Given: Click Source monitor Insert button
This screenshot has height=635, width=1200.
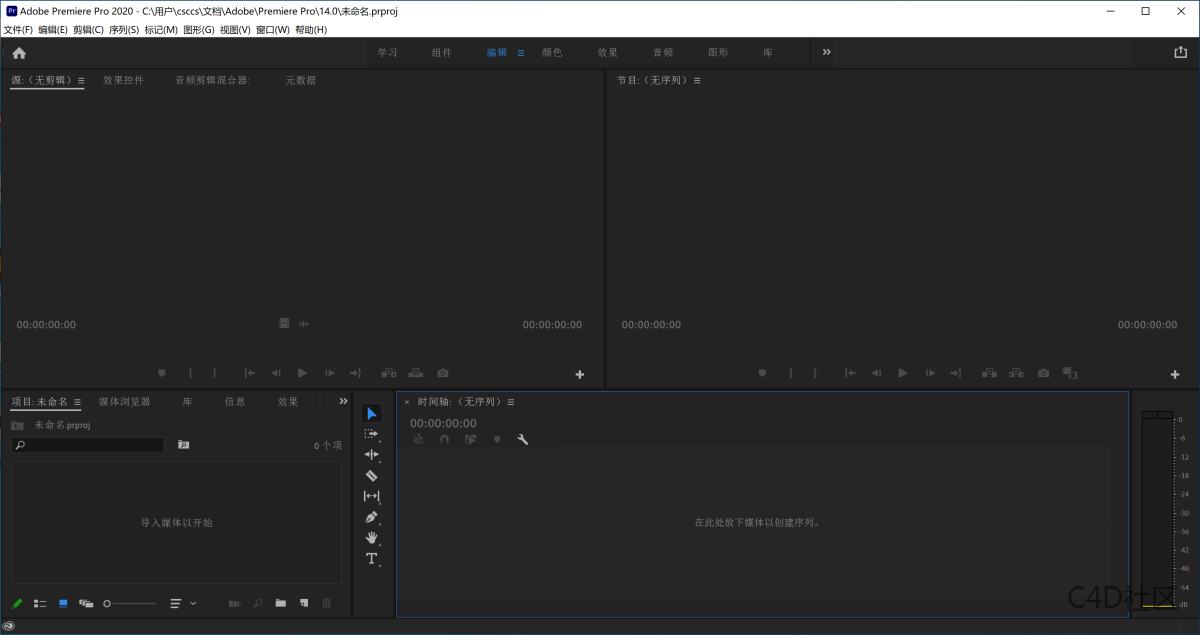Looking at the screenshot, I should pos(389,373).
